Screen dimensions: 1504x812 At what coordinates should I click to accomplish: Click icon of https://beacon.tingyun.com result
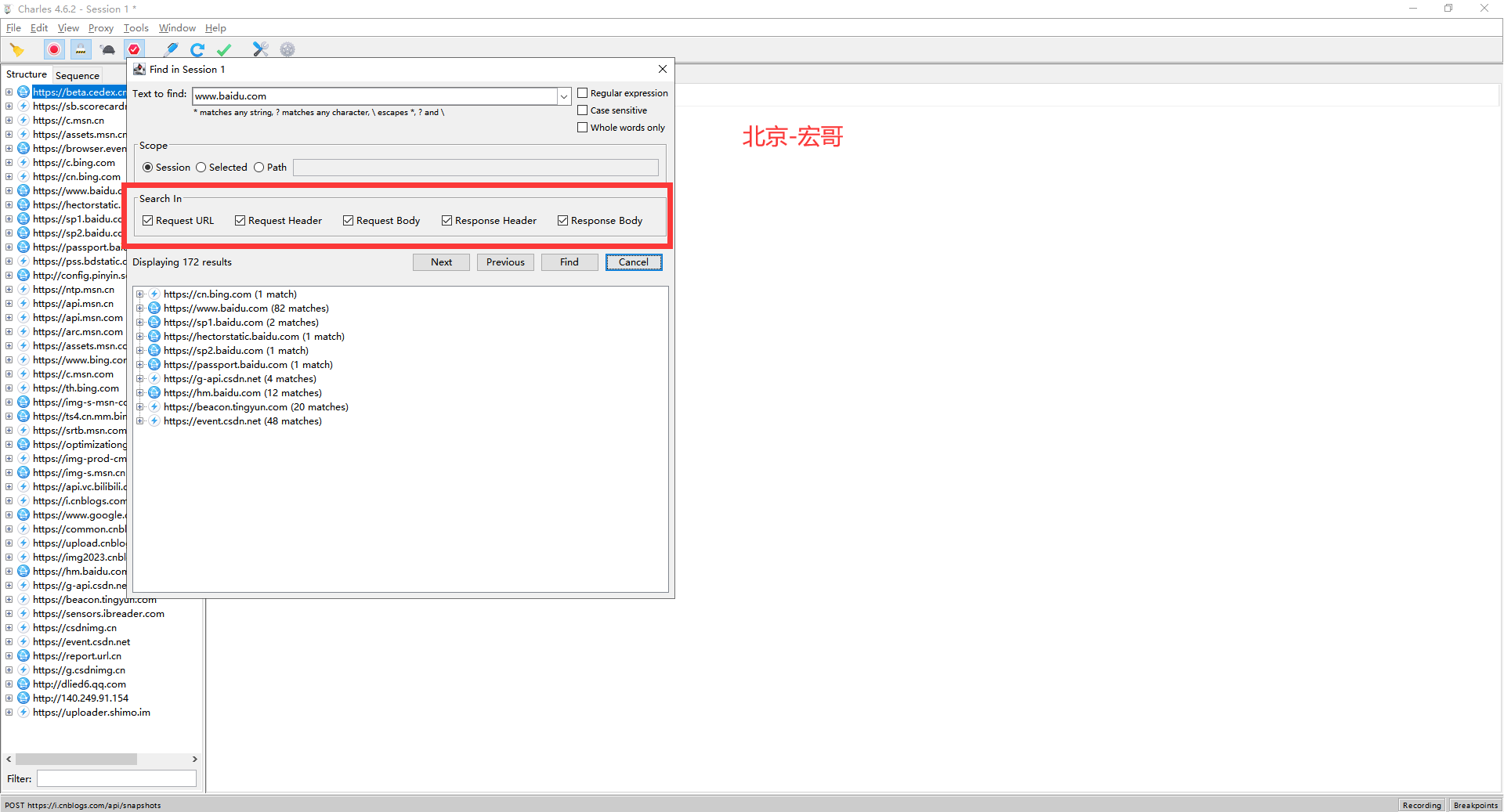(x=154, y=407)
